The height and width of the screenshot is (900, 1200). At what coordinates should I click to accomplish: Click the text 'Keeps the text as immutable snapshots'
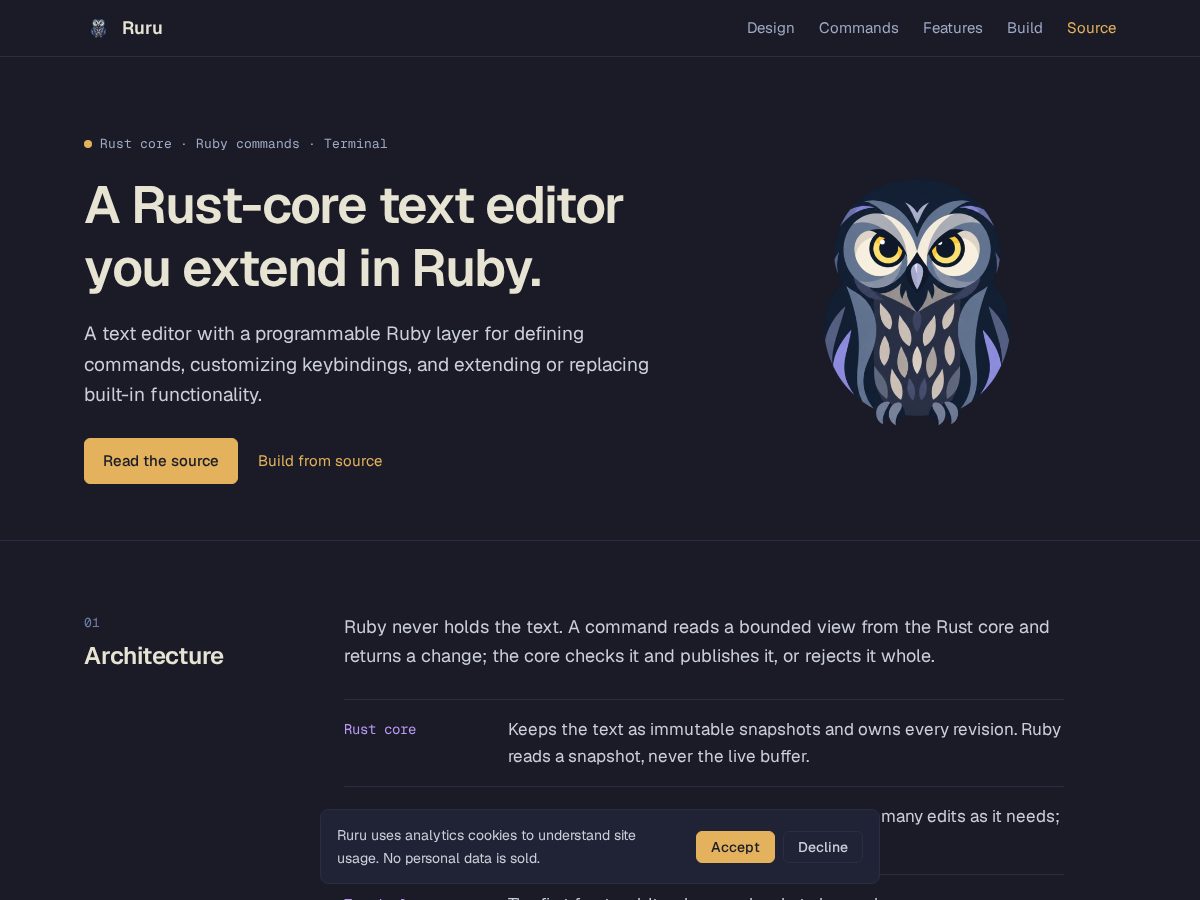652,730
